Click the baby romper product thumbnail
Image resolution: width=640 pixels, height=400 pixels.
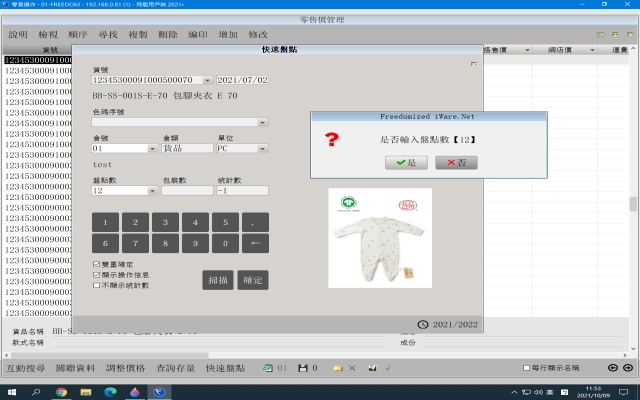[380, 239]
